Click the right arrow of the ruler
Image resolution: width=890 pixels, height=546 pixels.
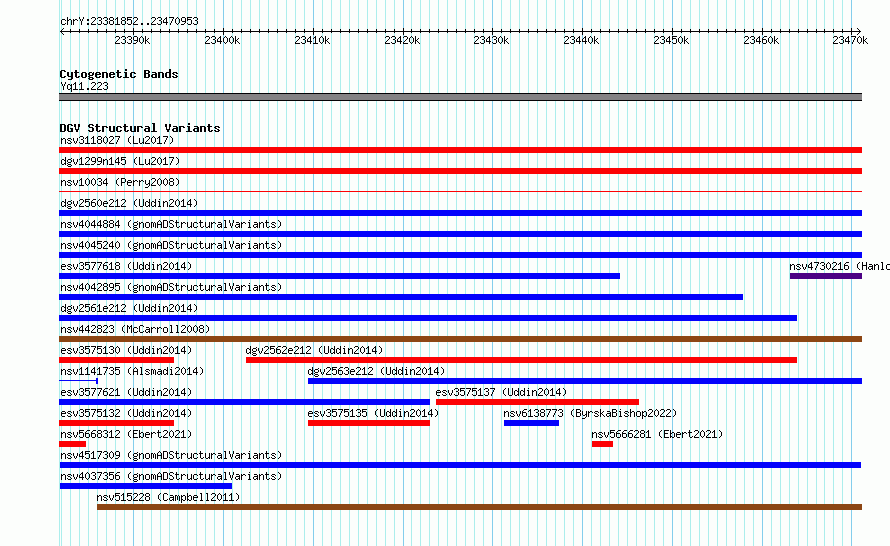pos(858,31)
